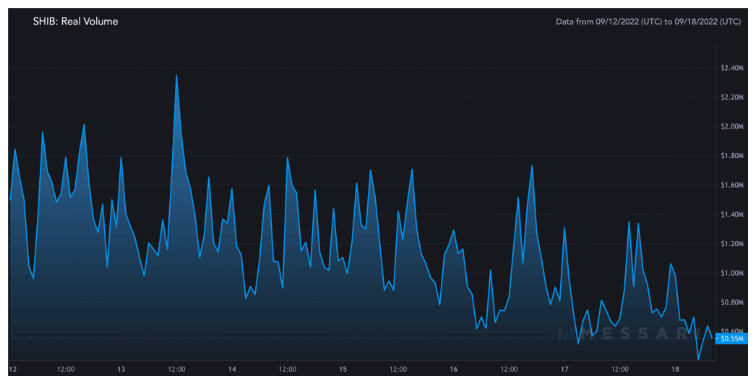Click the day 16 x-axis label
756x381 pixels.
(x=453, y=370)
